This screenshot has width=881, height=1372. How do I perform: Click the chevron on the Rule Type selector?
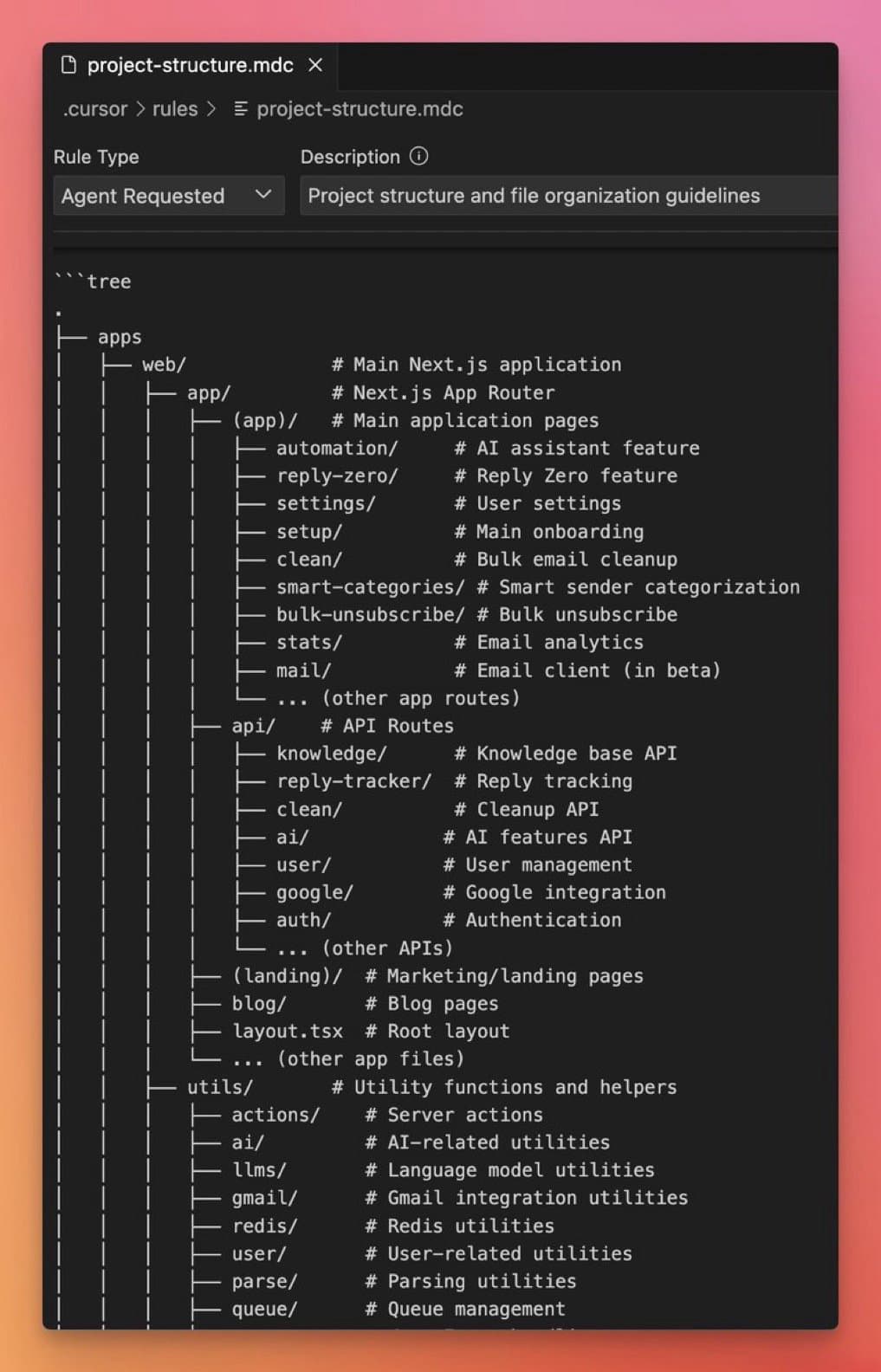[264, 196]
